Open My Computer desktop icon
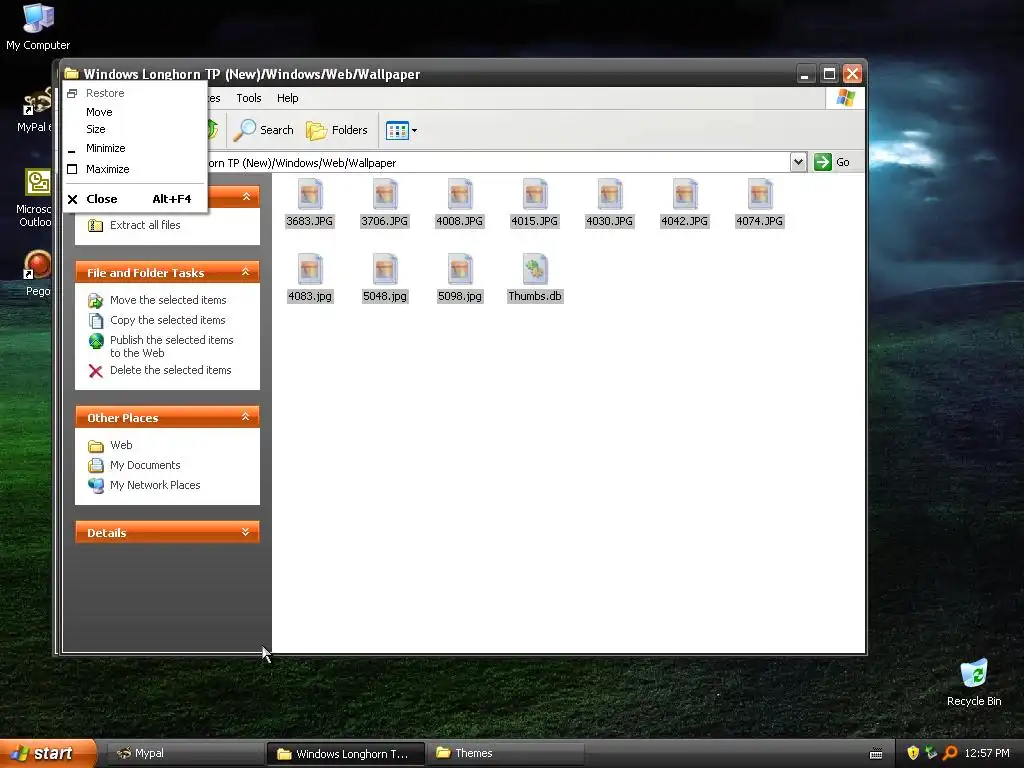 38,27
